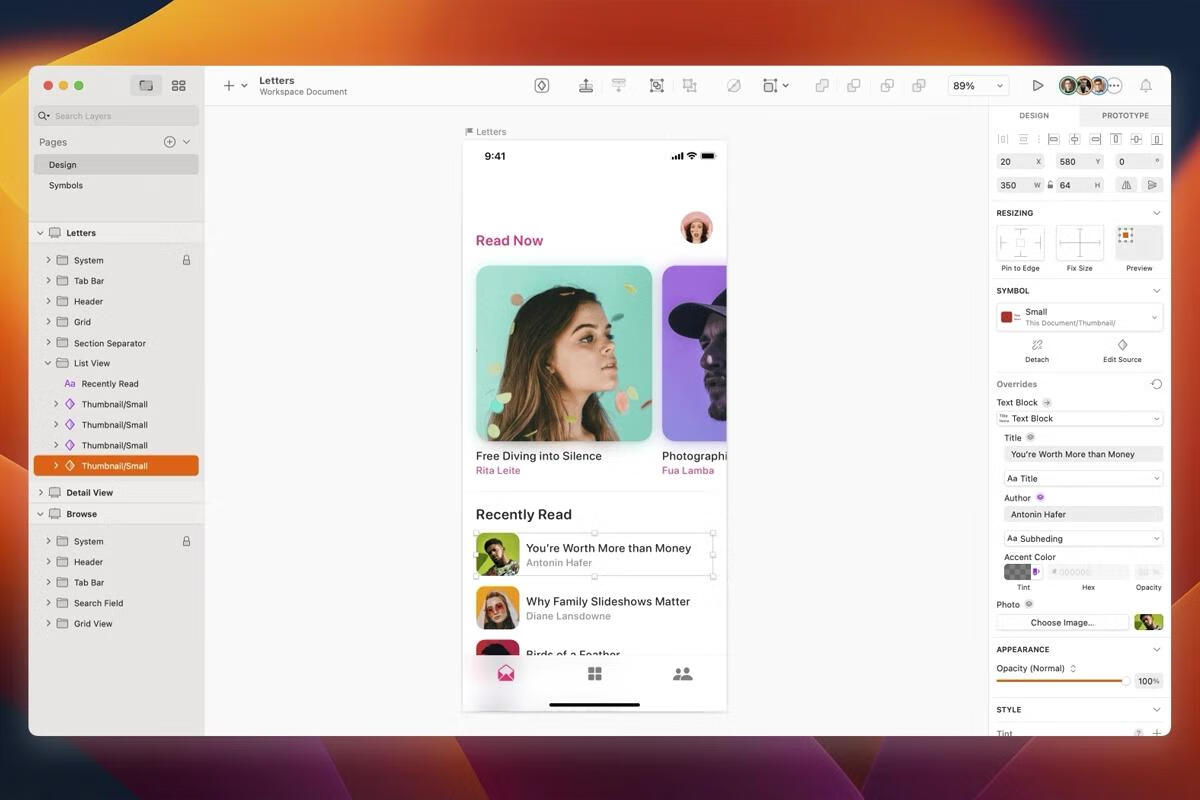Run the prototype with the play icon

pyautogui.click(x=1038, y=85)
